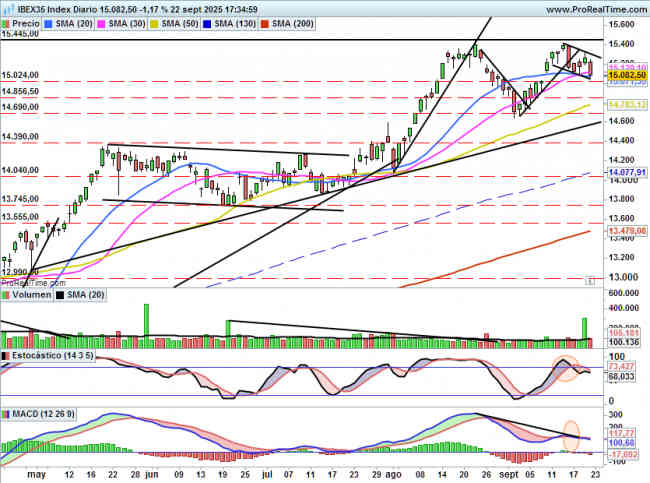The height and width of the screenshot is (483, 650).
Task: Click the yellow SMA (50) color swatch
Action: (x=154, y=24)
